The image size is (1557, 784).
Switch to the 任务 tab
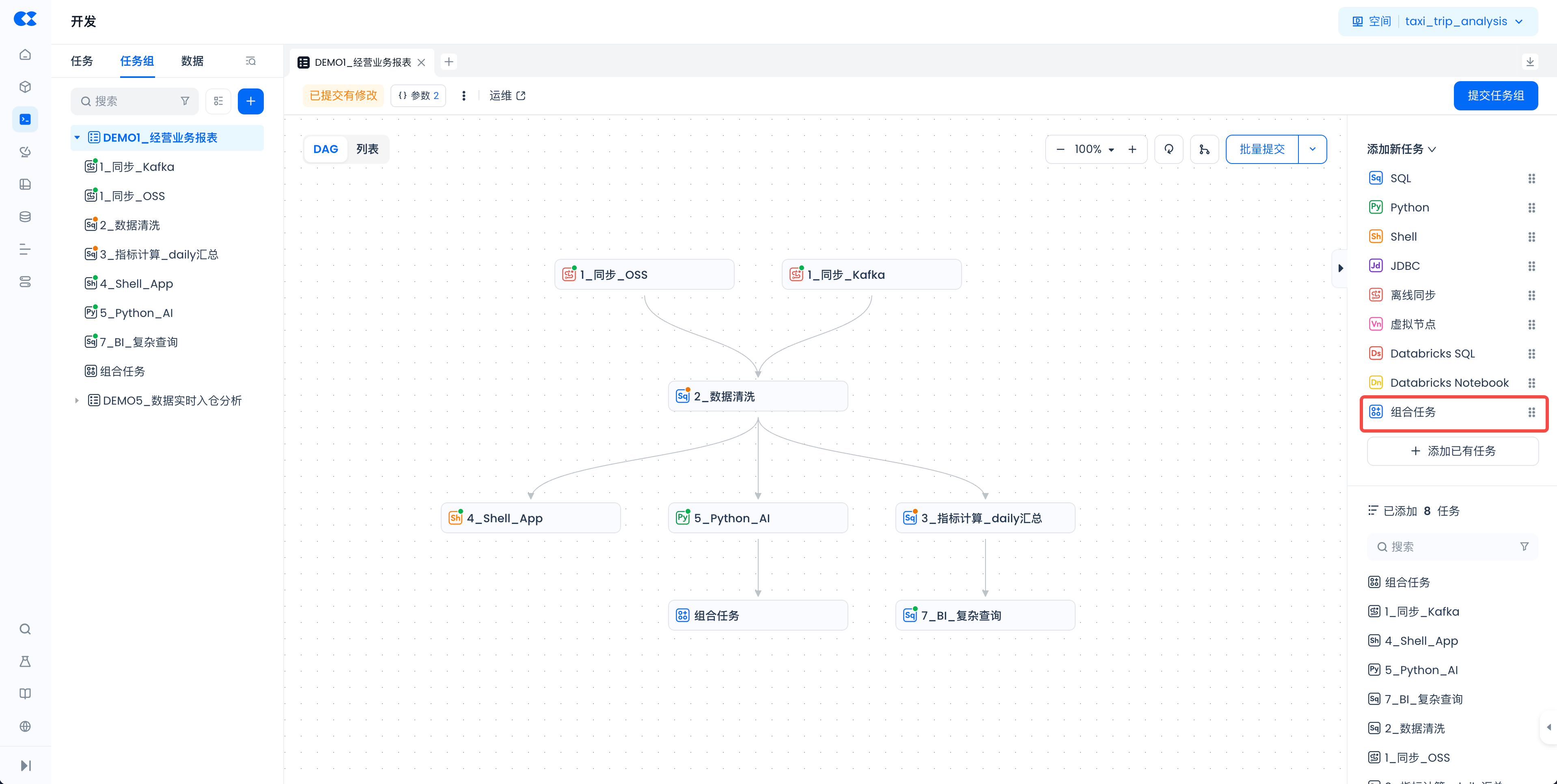point(82,61)
